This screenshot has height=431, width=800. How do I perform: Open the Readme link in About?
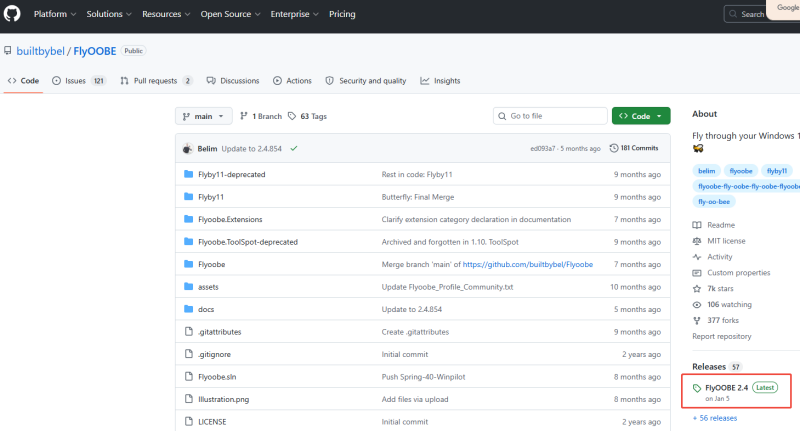714,225
